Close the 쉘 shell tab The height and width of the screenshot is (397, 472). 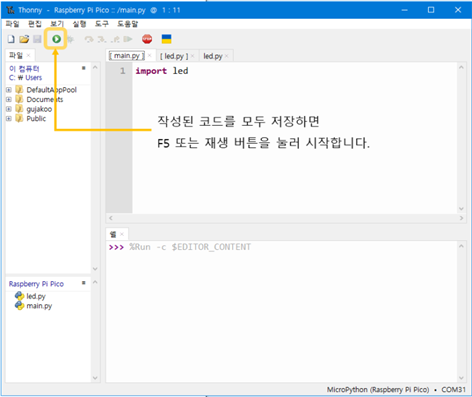[122, 234]
